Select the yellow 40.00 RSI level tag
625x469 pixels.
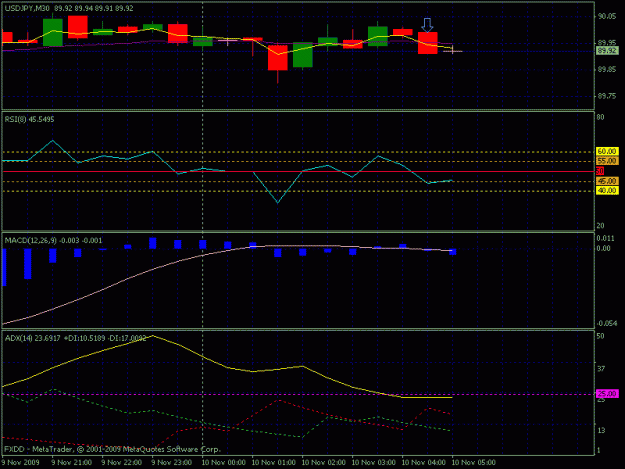pyautogui.click(x=607, y=191)
